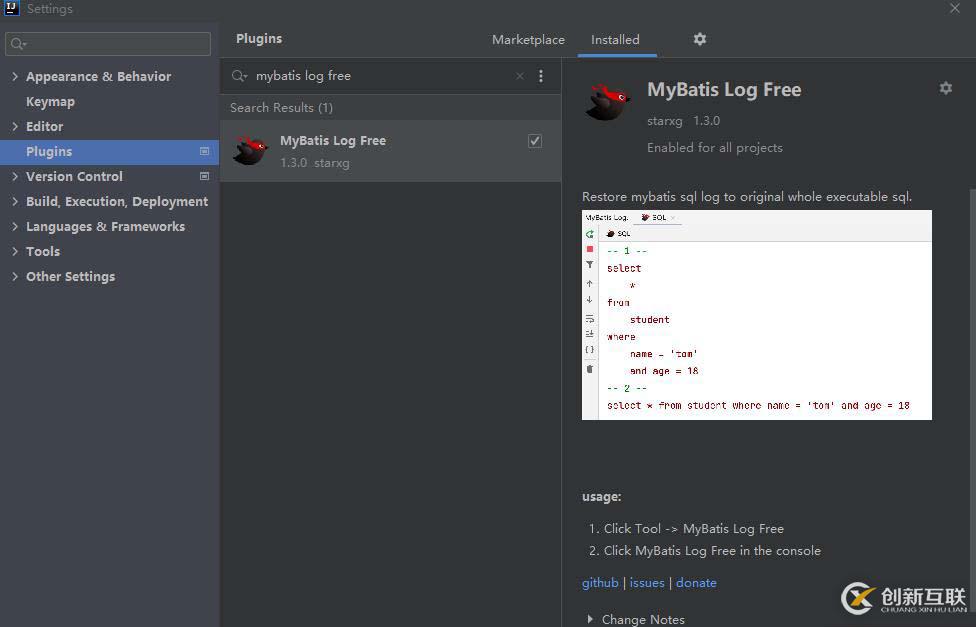Viewport: 976px width, 627px height.
Task: Expand Version Control settings node
Action: tap(15, 176)
